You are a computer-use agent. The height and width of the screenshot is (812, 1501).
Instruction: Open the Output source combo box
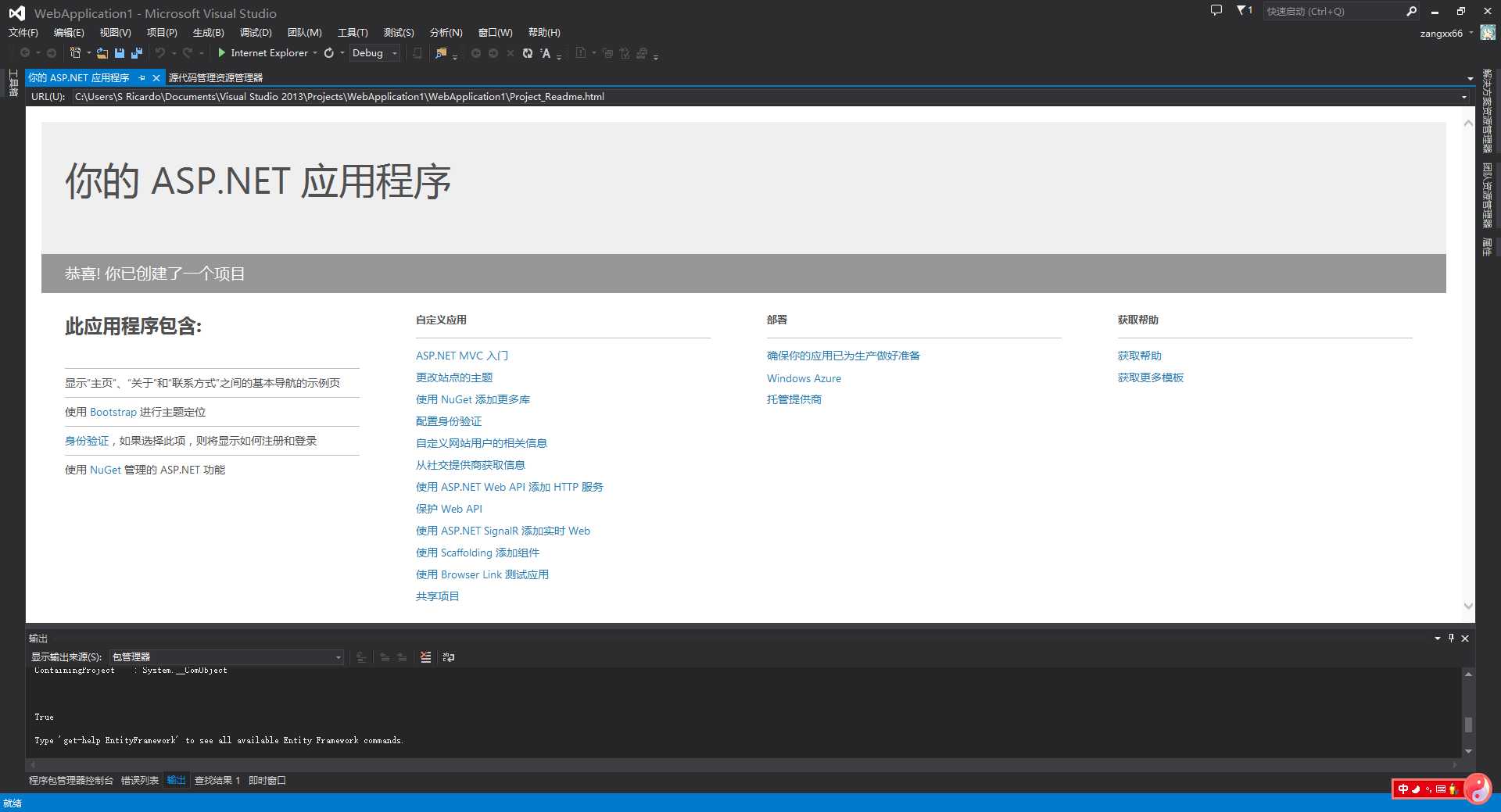click(x=227, y=657)
